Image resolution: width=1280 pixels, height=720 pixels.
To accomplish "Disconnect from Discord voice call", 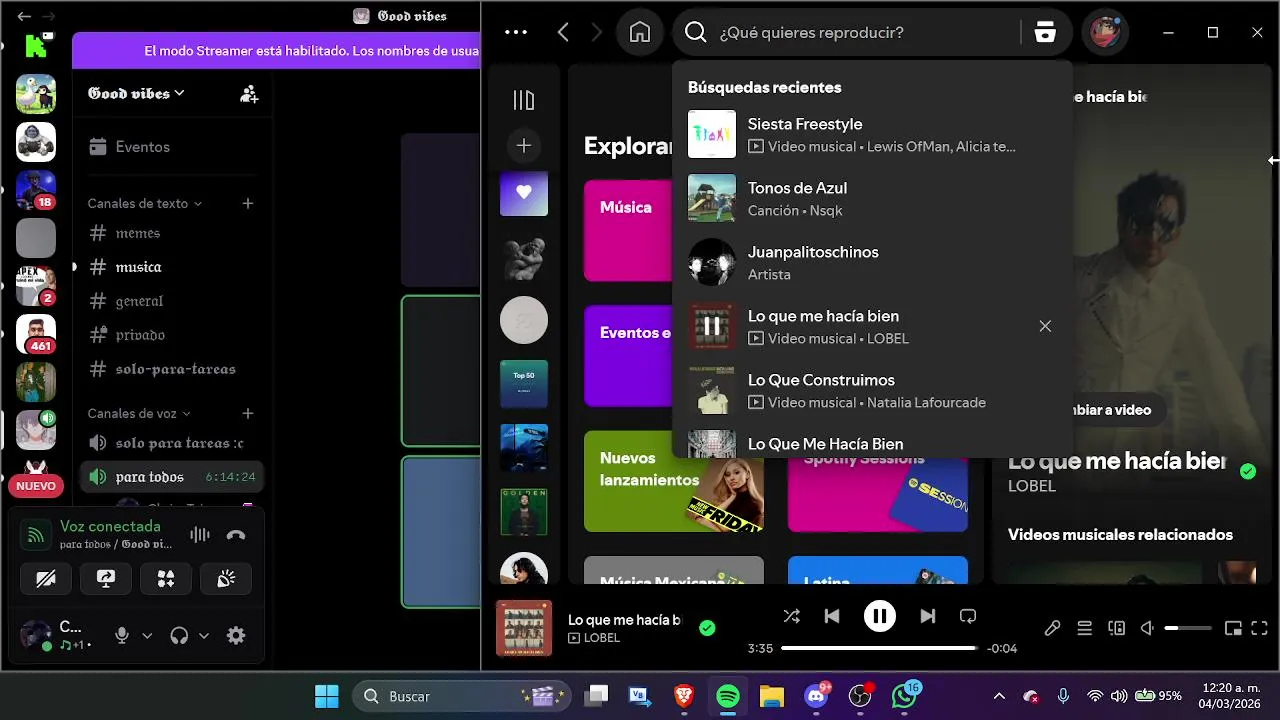I will (x=236, y=535).
